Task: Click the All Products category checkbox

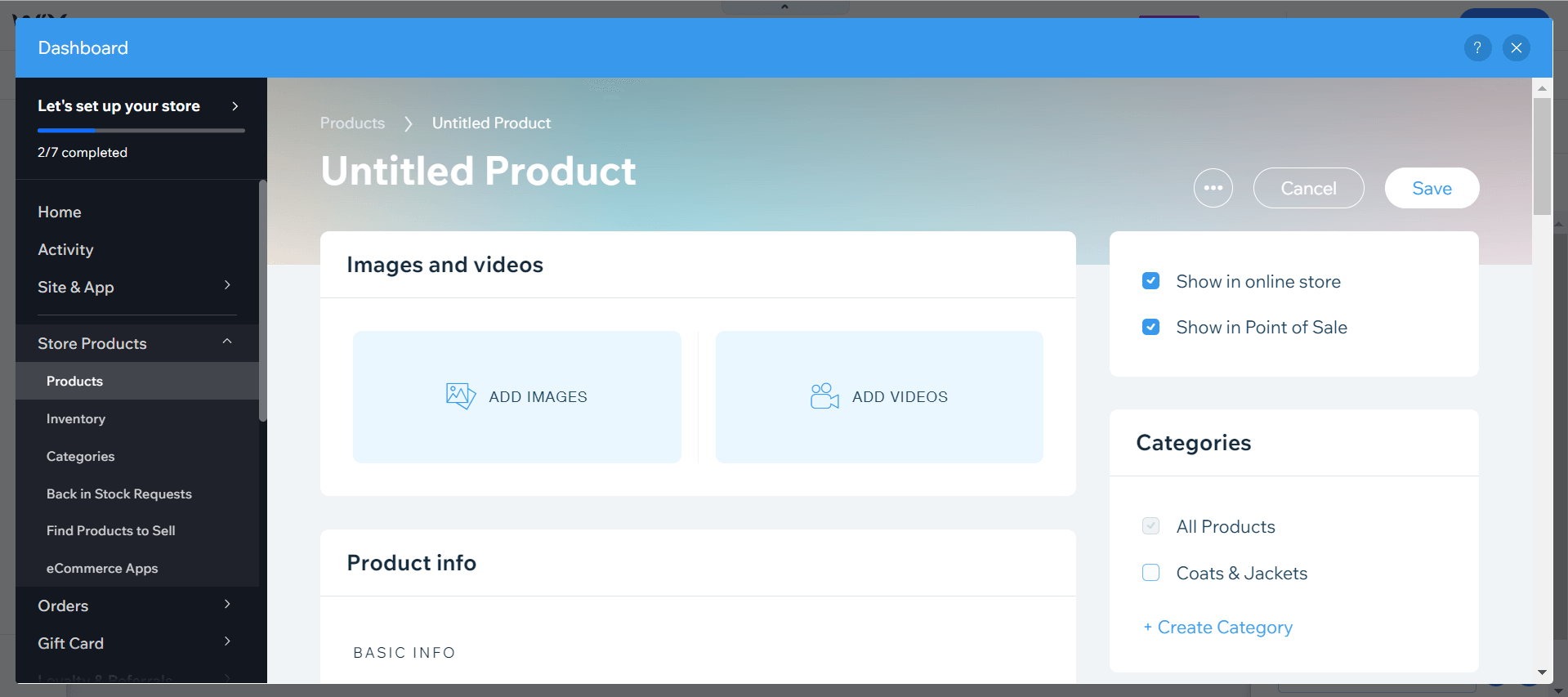Action: tap(1150, 525)
